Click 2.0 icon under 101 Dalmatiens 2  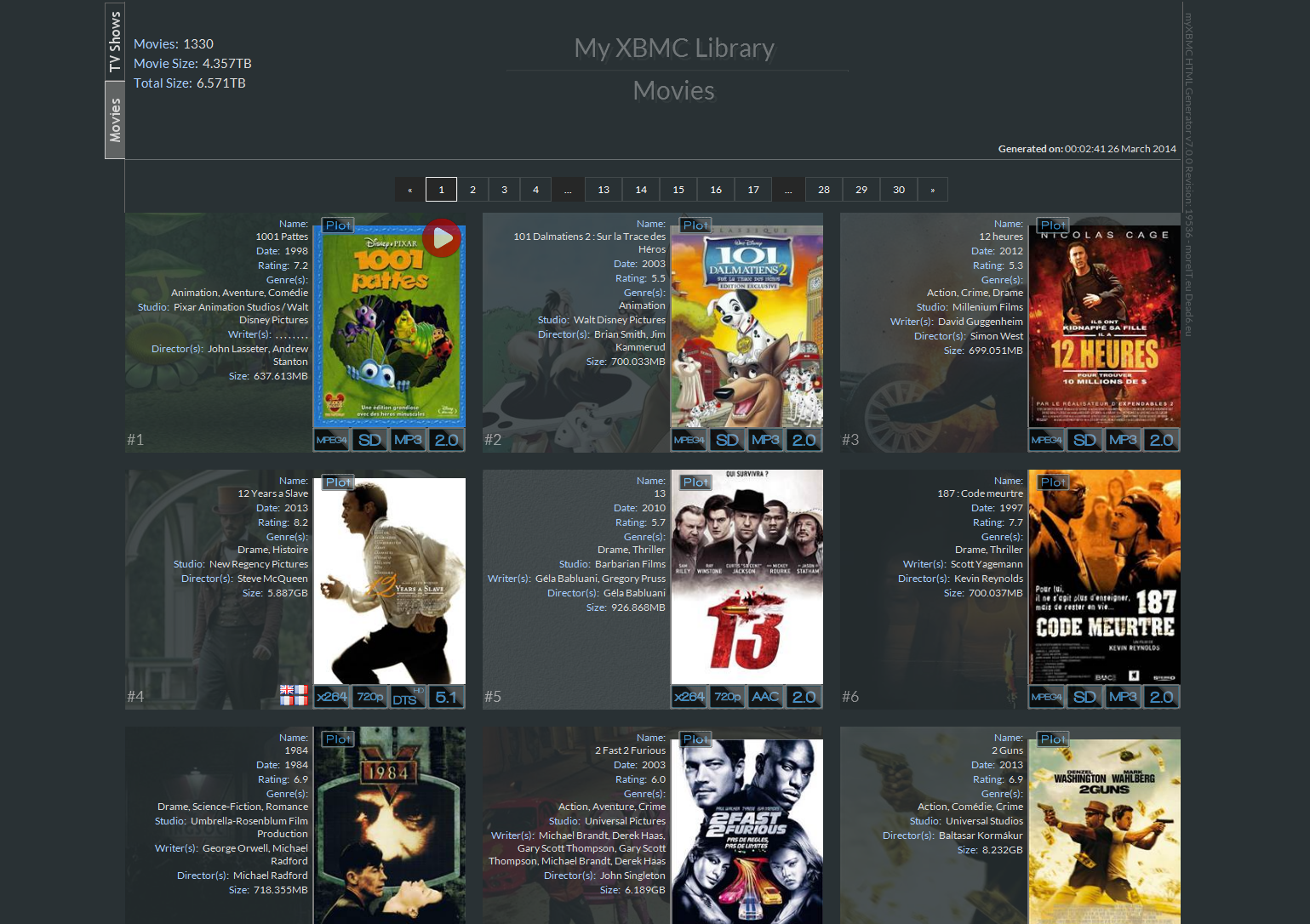coord(804,440)
